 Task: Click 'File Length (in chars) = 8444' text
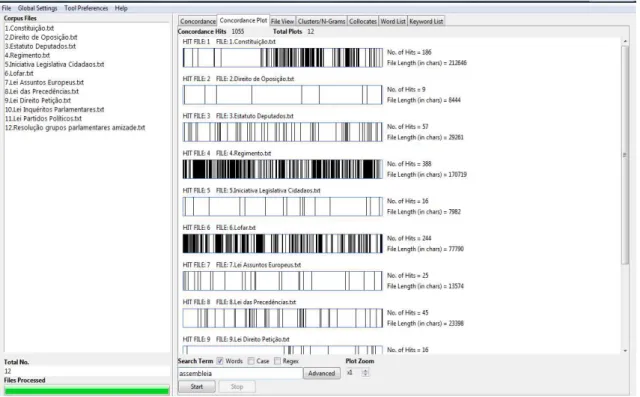click(424, 100)
